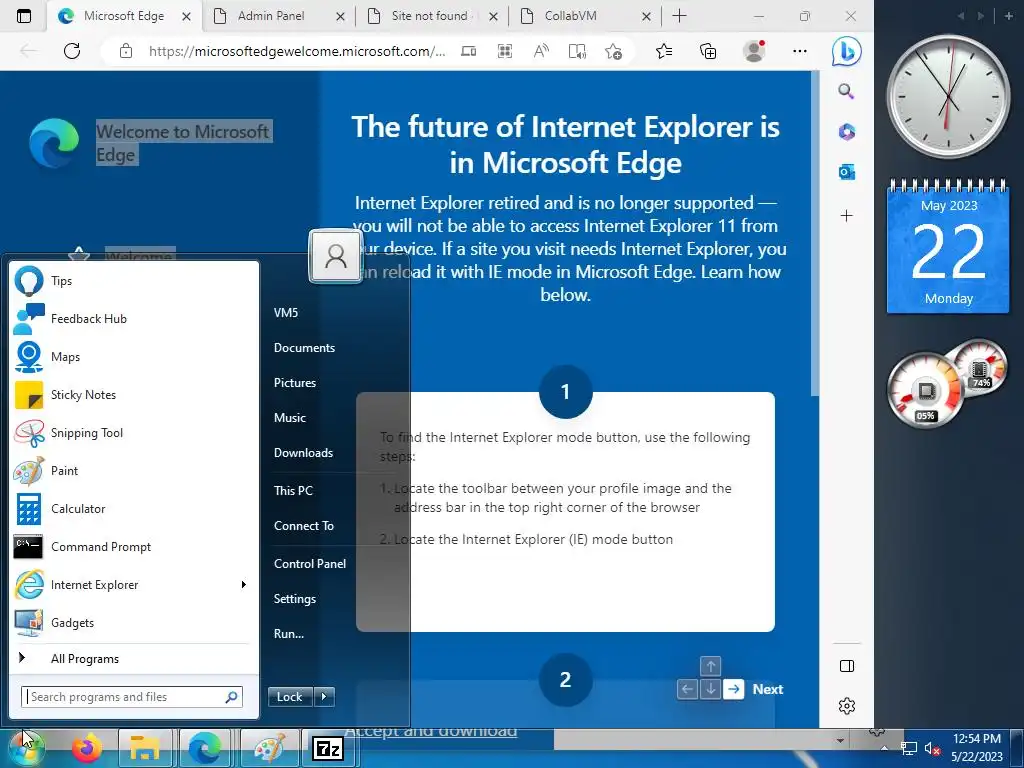
Task: Expand Internet Explorer jump list arrow
Action: 244,584
